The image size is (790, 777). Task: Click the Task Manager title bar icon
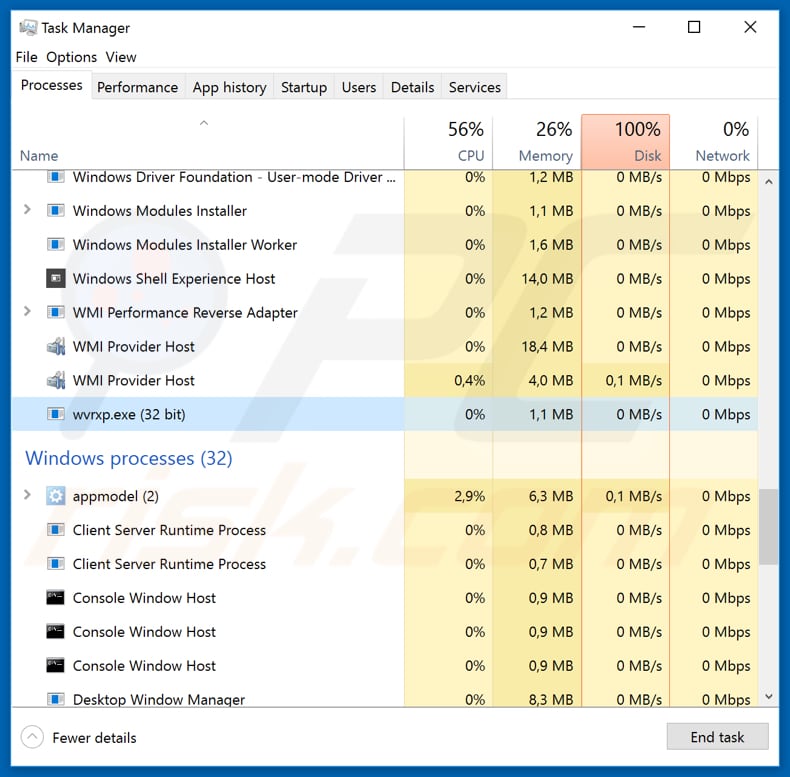click(x=28, y=27)
